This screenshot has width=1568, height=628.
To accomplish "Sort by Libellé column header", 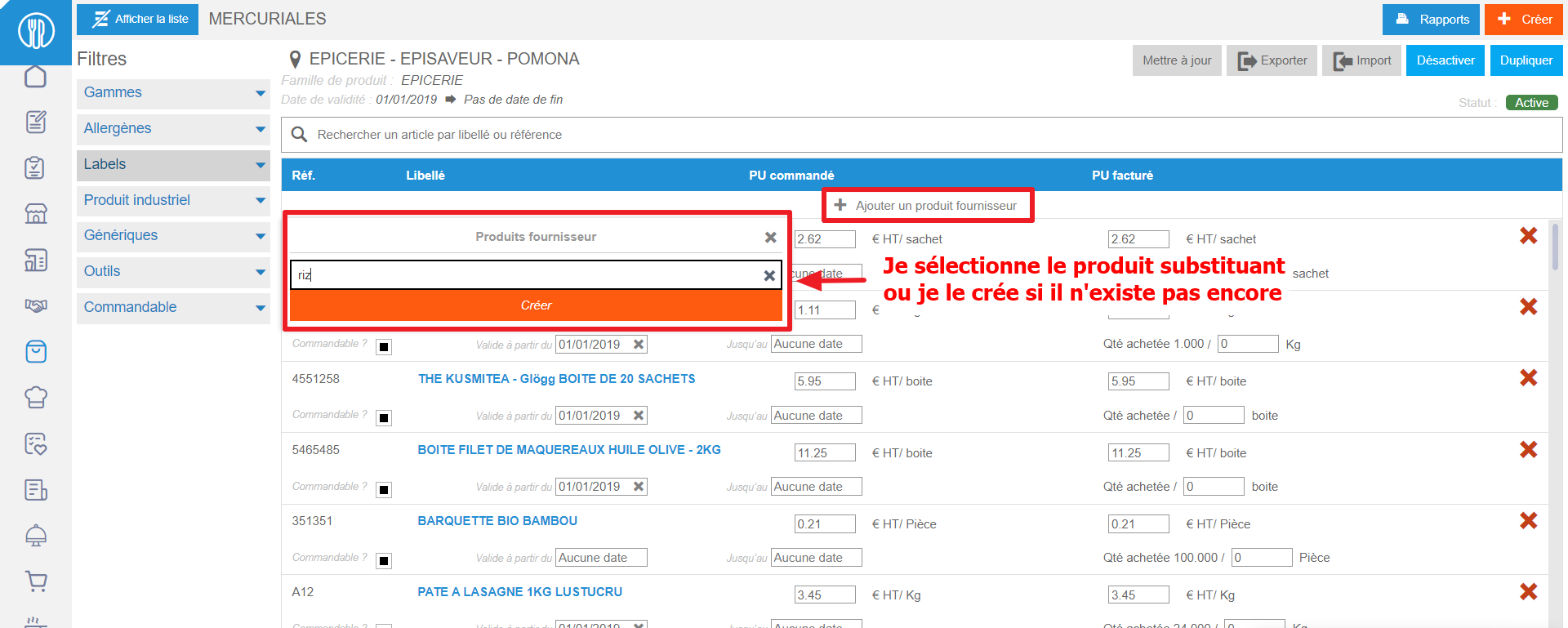I will click(425, 176).
